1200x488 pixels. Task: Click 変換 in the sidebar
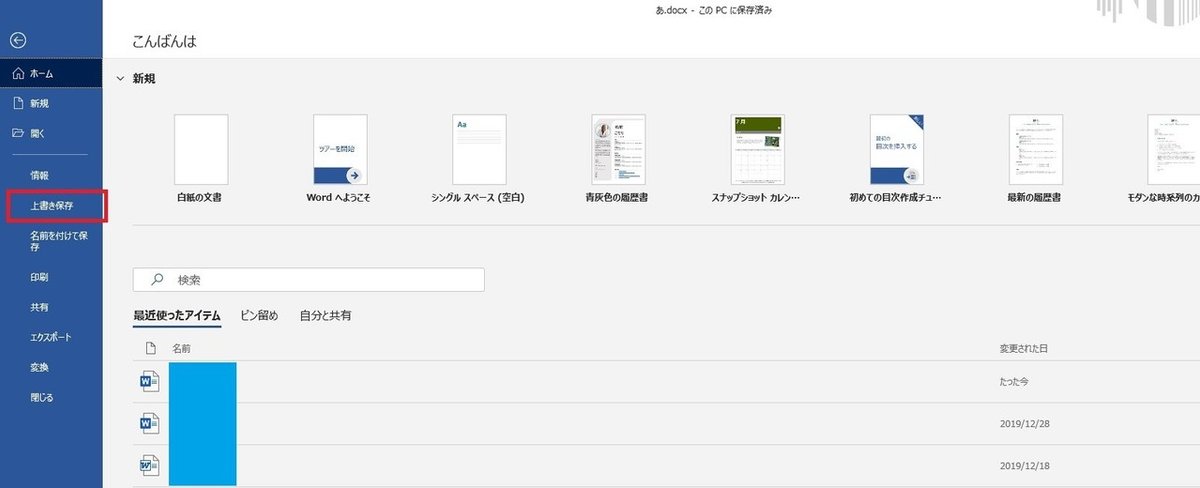click(x=51, y=367)
